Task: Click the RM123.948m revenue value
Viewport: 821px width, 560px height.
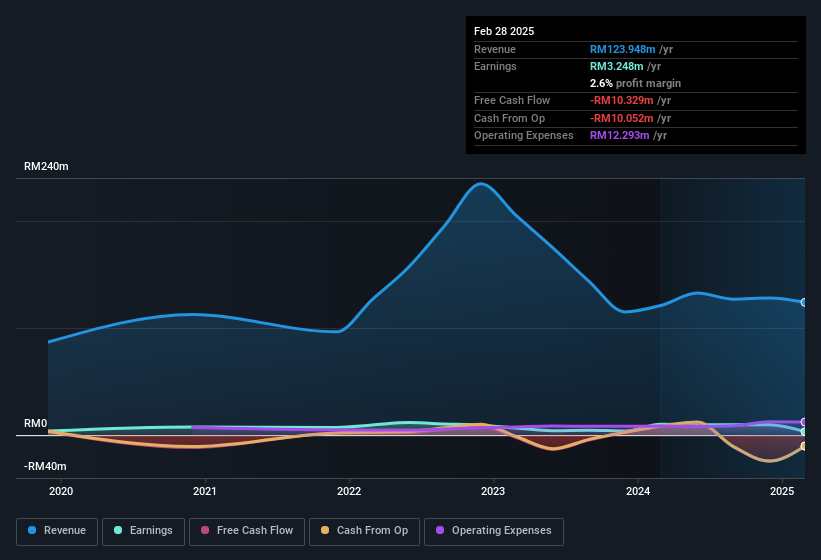Action: pos(622,49)
